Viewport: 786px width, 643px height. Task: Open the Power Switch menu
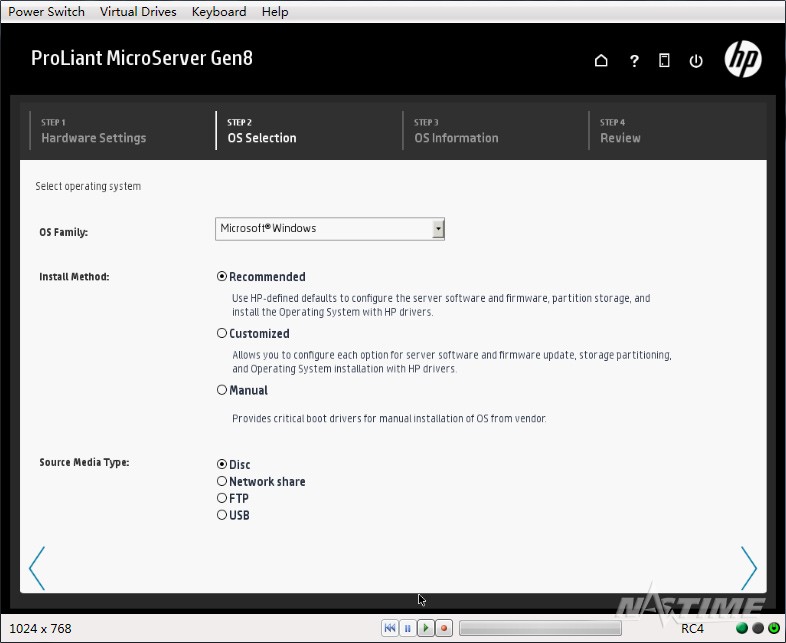coord(46,12)
